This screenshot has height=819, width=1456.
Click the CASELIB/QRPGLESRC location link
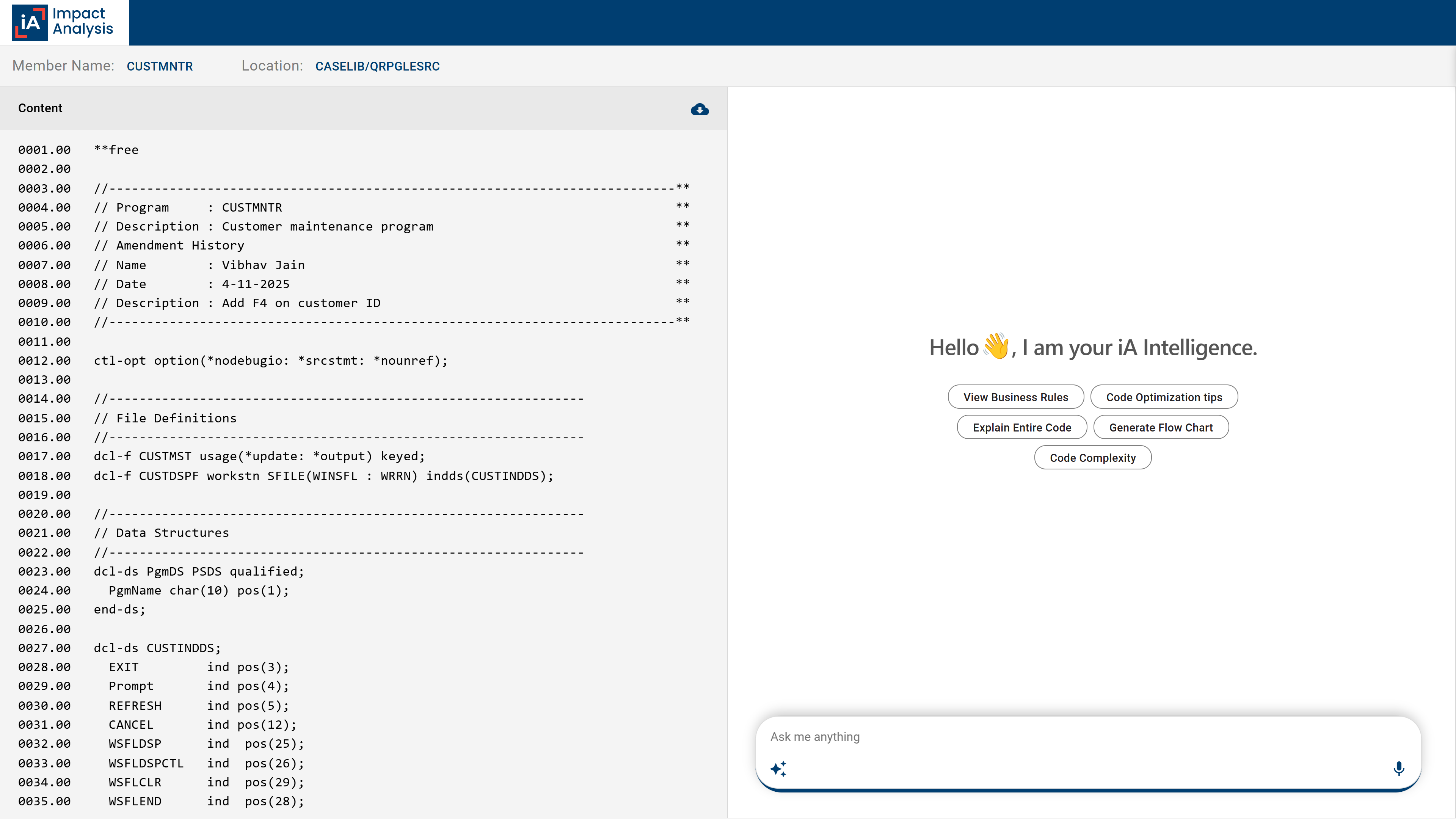(377, 66)
